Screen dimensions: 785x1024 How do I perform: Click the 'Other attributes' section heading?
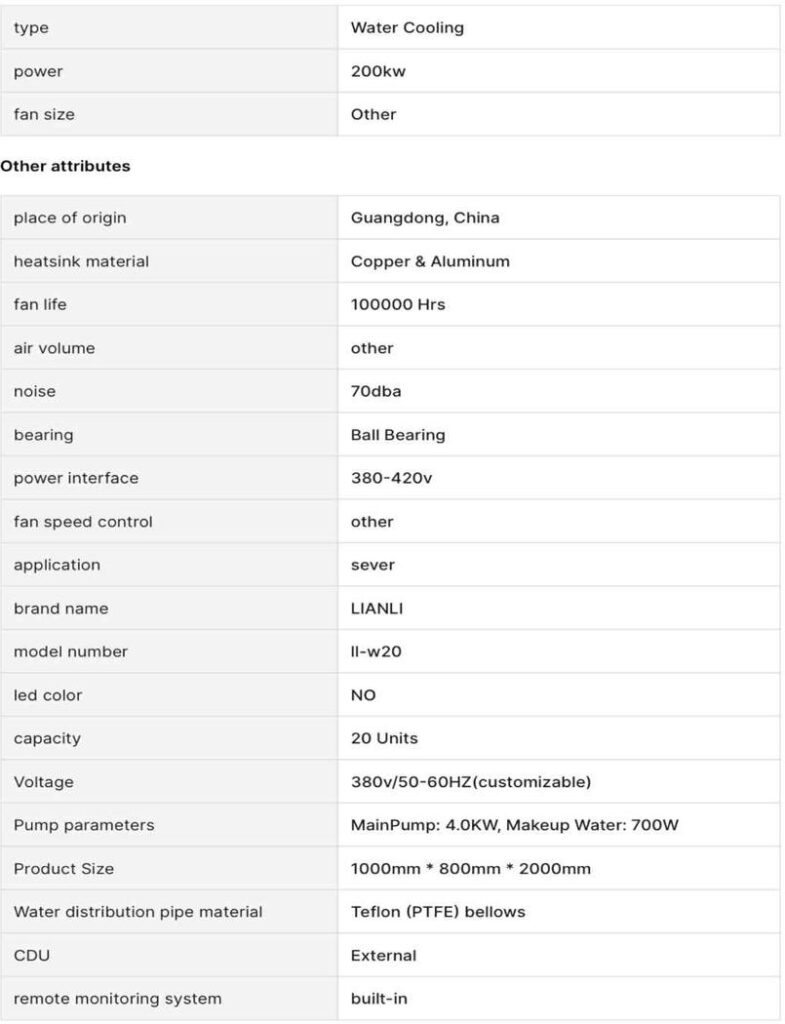tap(66, 167)
